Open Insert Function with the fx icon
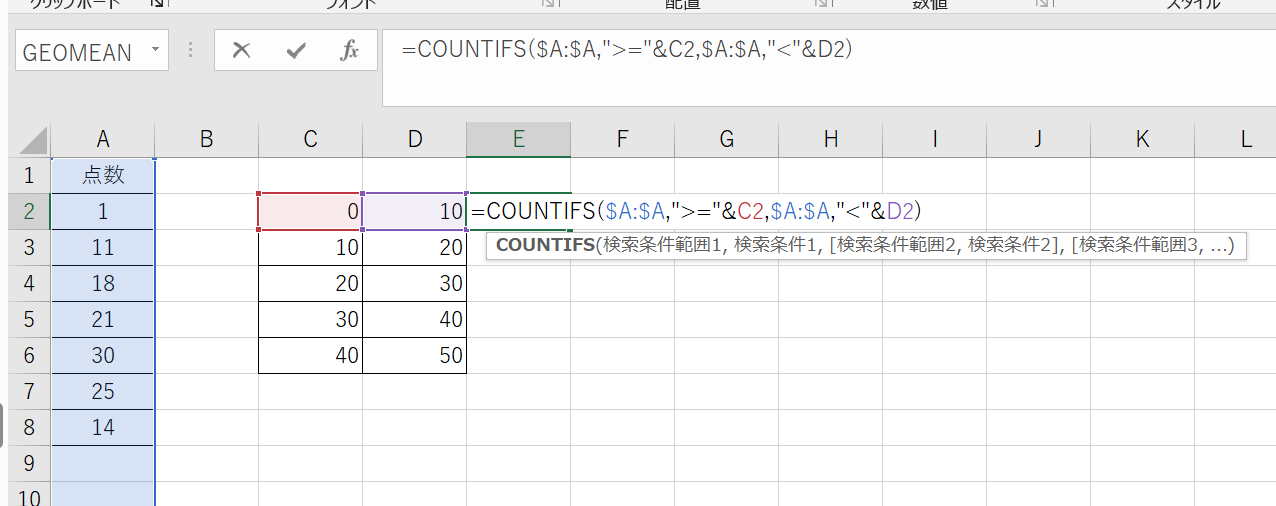The image size is (1276, 506). pos(349,51)
